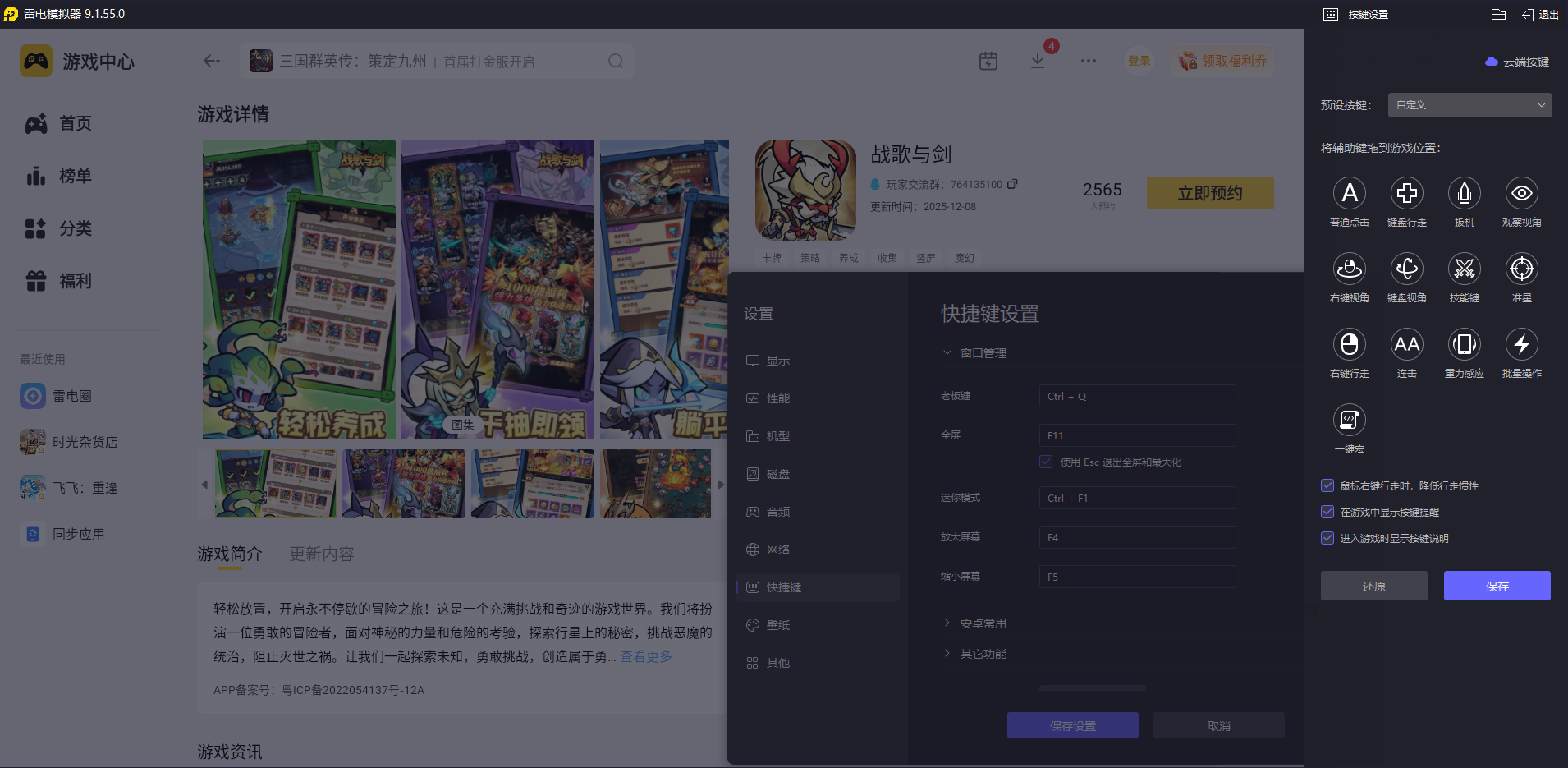Select the 准星 crosshair tool
Screen dimensions: 1568x768
pos(1521,269)
